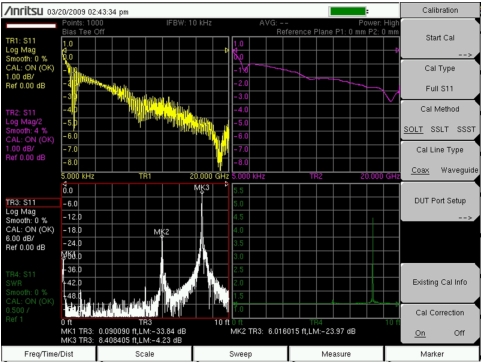Viewport: 483px width, 363px height.
Task: Select the MK3 marker on TR3 trace
Action: (x=202, y=188)
